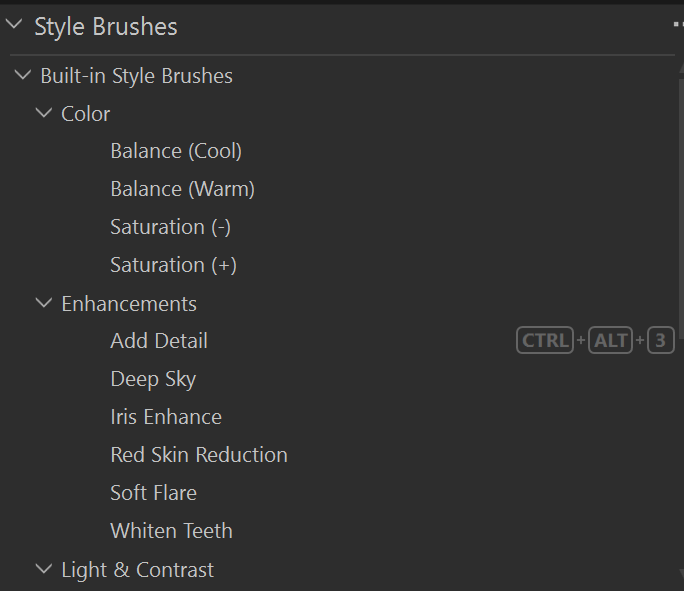Collapse the Color category

(44, 114)
